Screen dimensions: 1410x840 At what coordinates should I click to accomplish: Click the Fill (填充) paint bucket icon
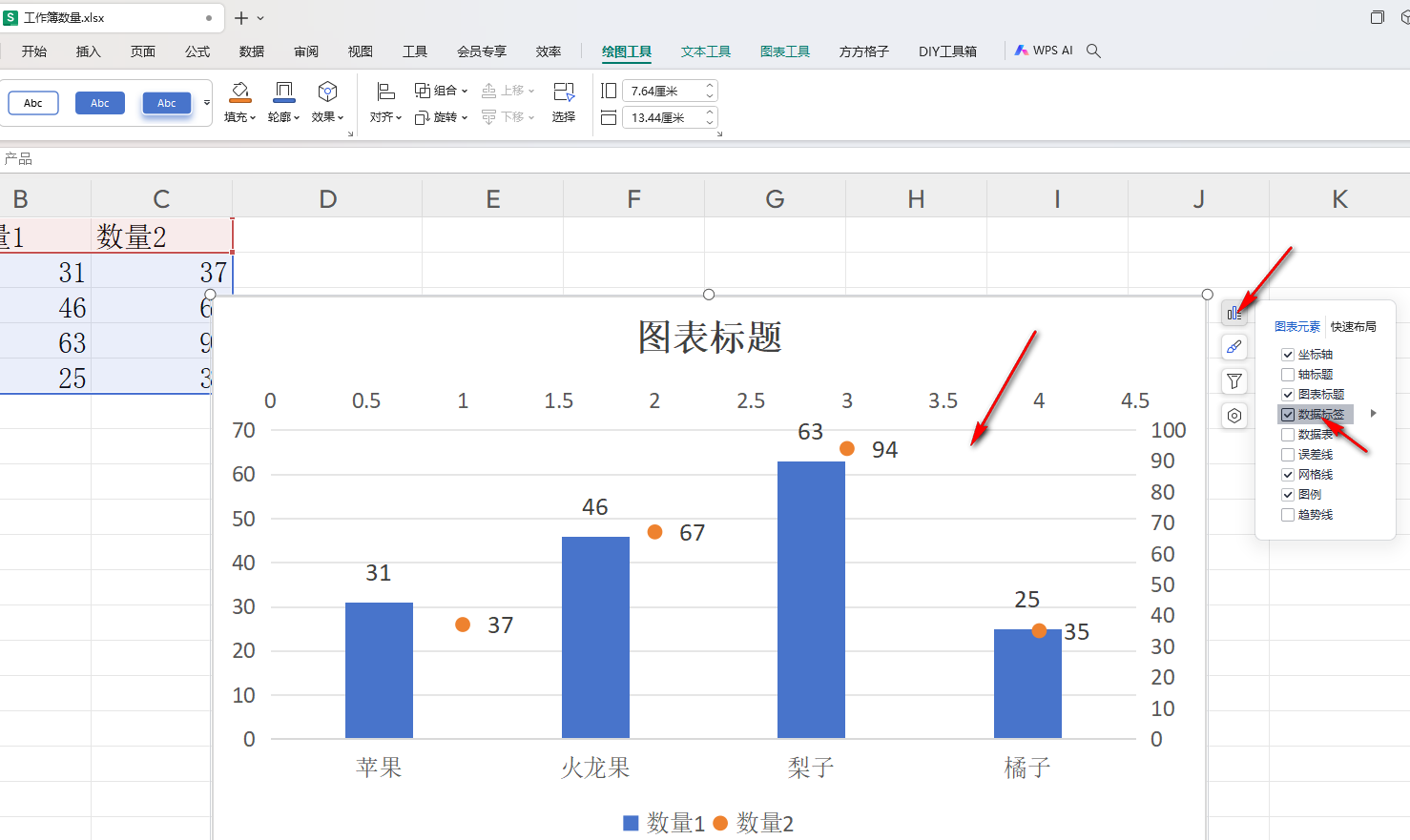[239, 92]
